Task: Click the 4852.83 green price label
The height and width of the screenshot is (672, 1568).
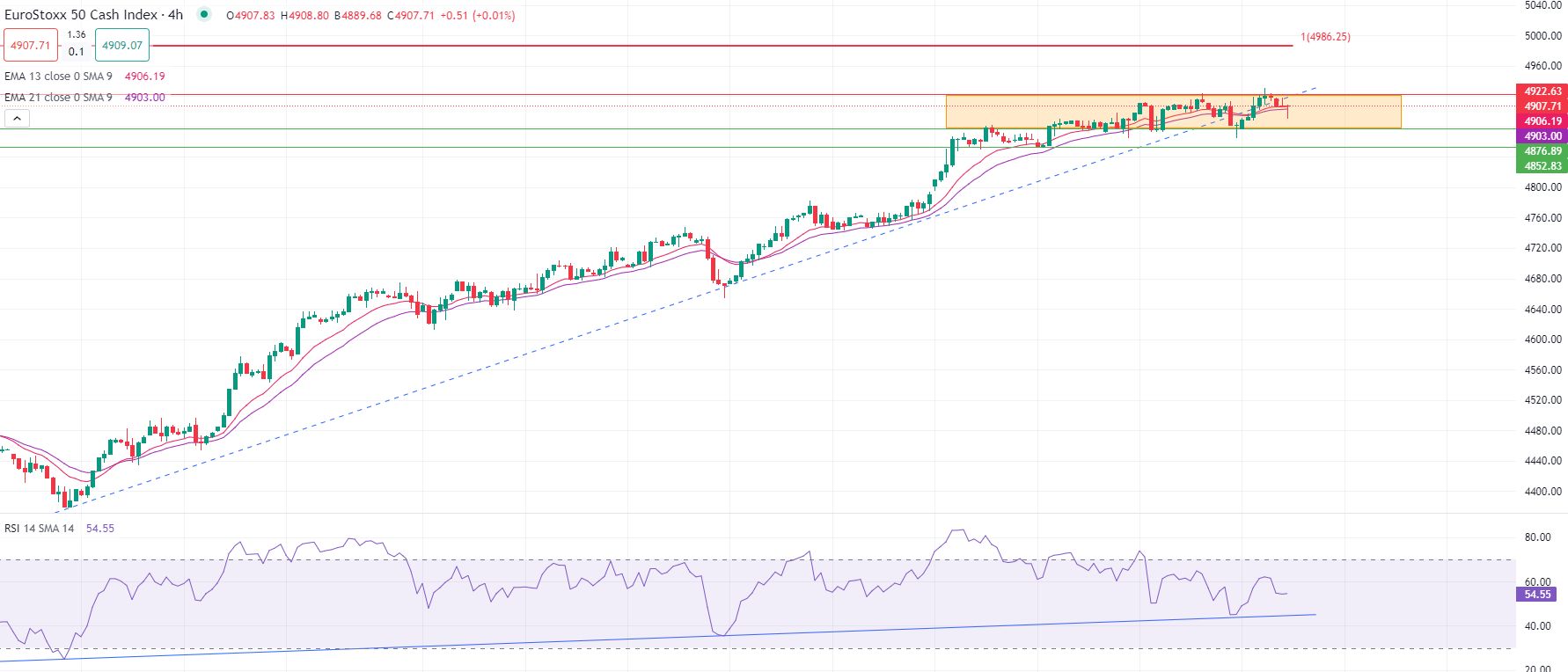Action: 1542,166
